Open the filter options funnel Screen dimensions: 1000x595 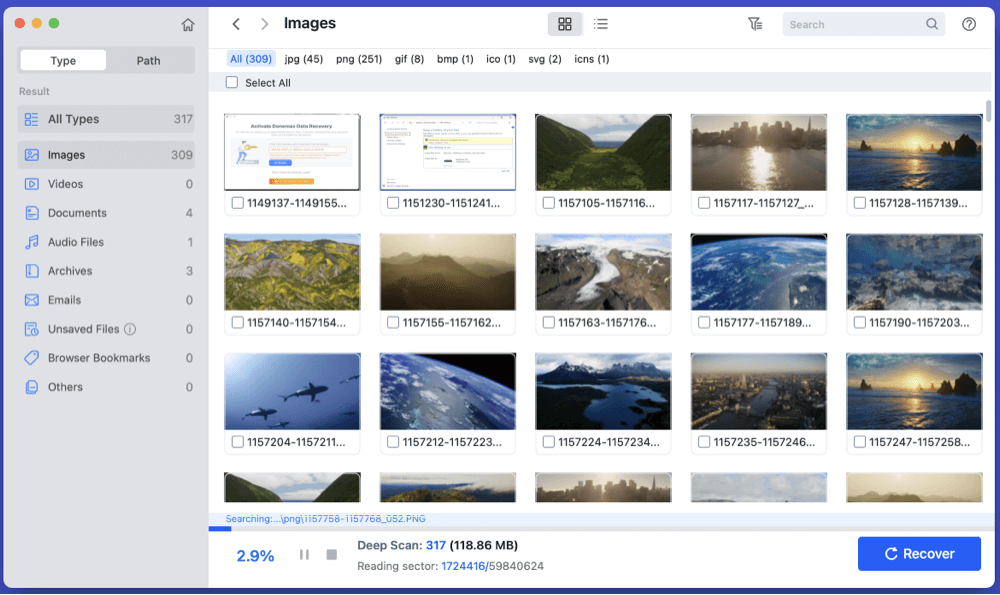click(x=756, y=23)
